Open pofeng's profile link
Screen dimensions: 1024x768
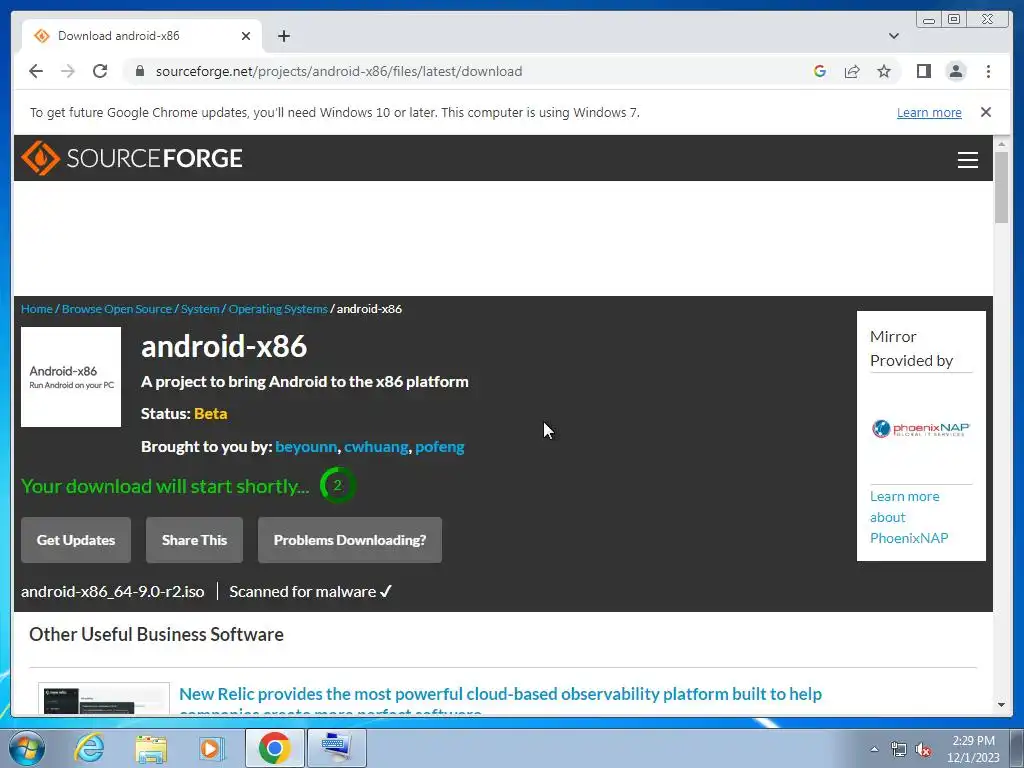(440, 447)
